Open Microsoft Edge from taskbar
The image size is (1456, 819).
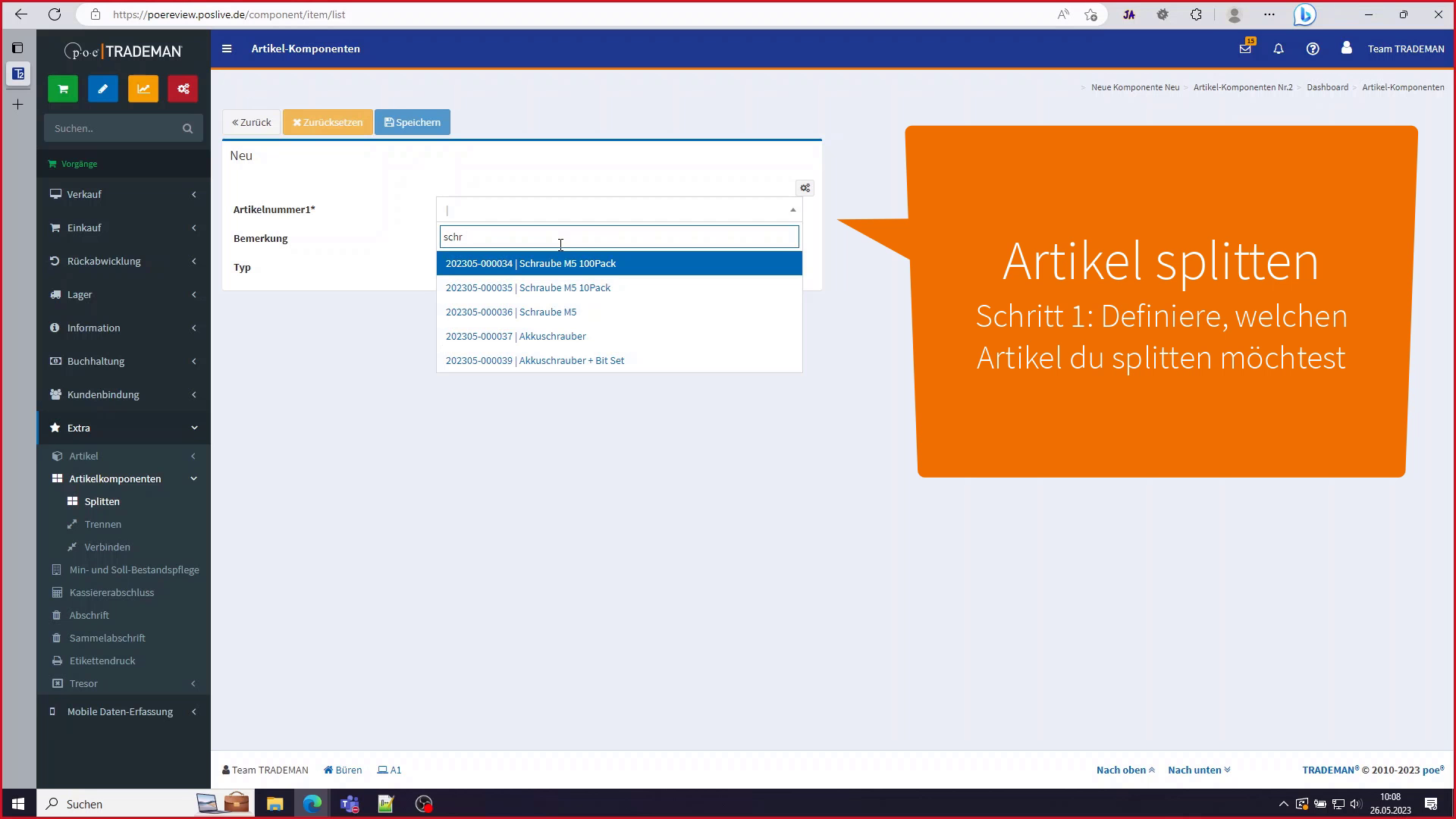(x=312, y=804)
